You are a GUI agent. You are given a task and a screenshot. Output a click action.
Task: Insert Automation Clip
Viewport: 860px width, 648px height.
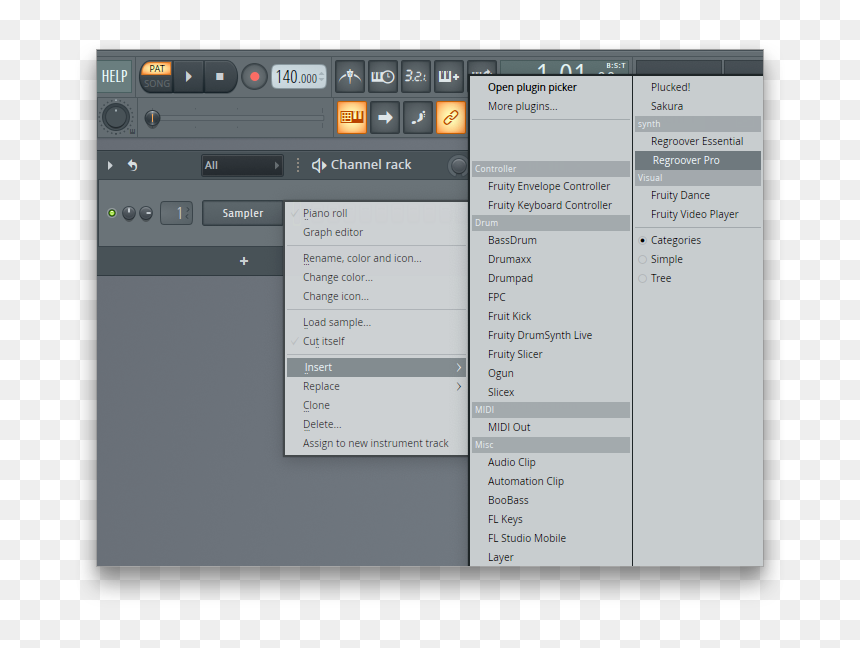[551, 481]
